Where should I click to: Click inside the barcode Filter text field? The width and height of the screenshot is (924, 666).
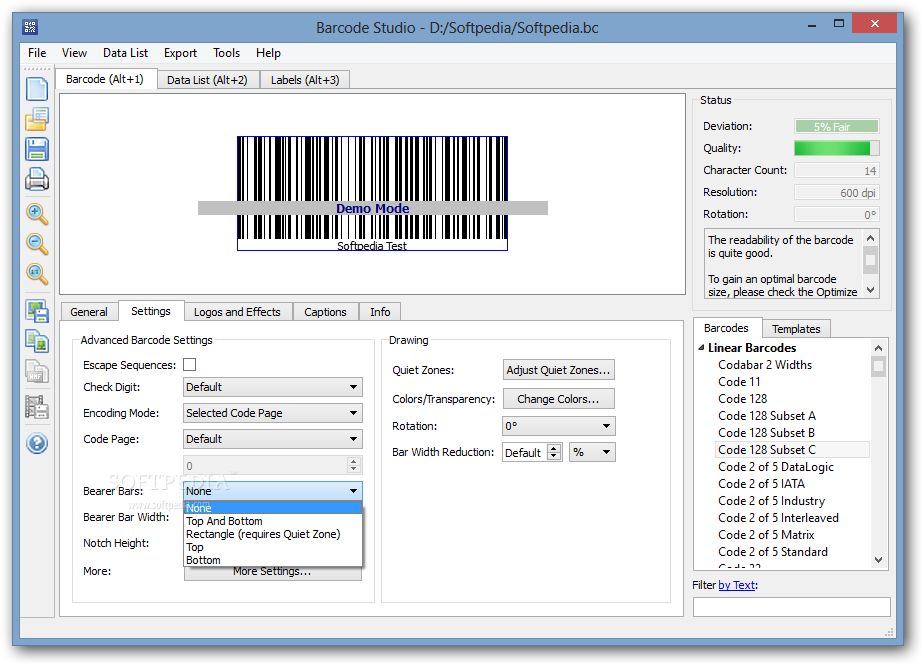(791, 607)
